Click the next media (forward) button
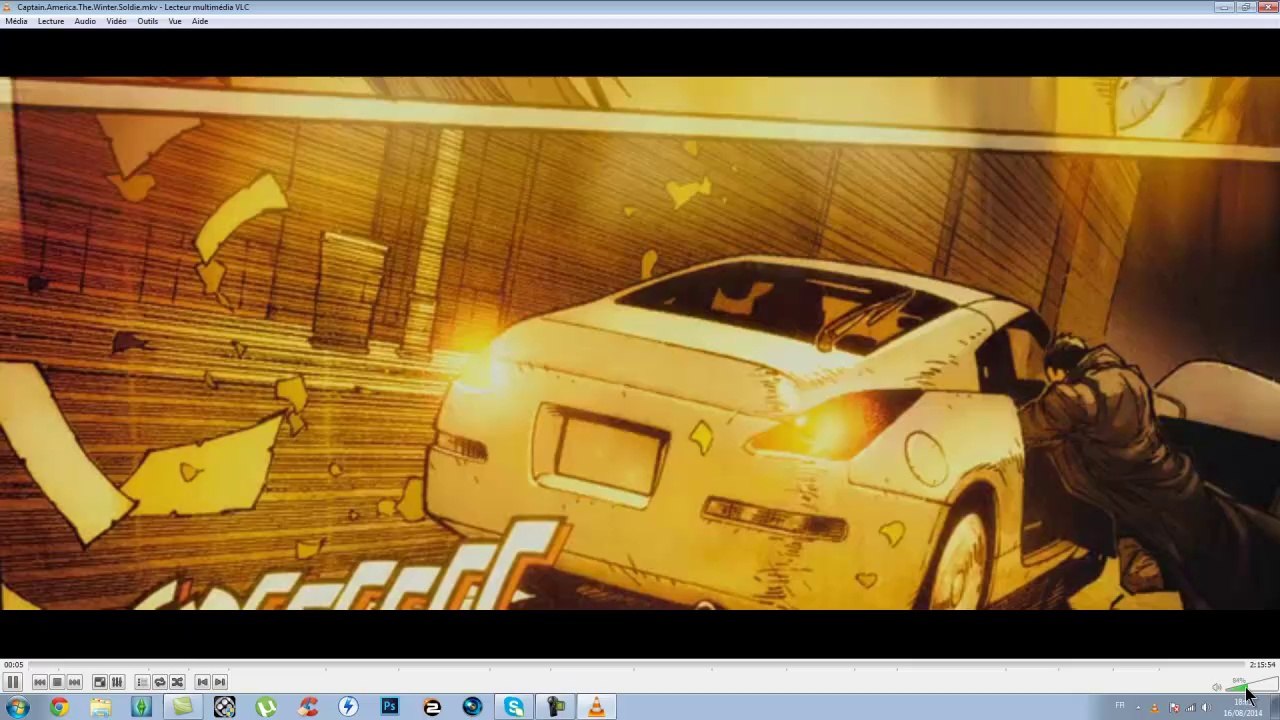 (74, 682)
